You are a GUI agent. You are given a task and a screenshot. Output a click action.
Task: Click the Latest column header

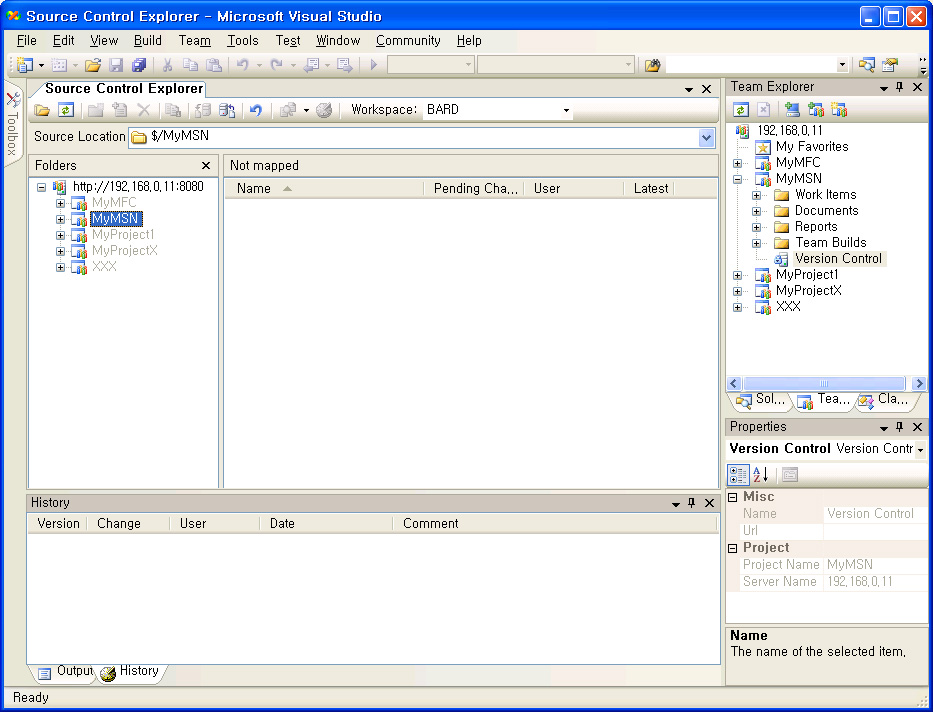point(651,189)
